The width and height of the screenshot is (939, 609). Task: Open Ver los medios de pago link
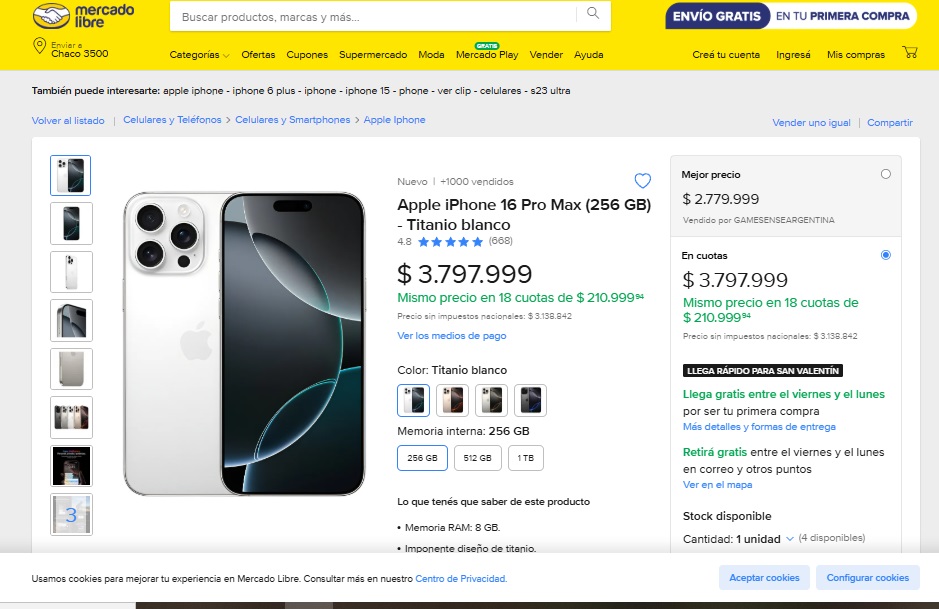[452, 336]
